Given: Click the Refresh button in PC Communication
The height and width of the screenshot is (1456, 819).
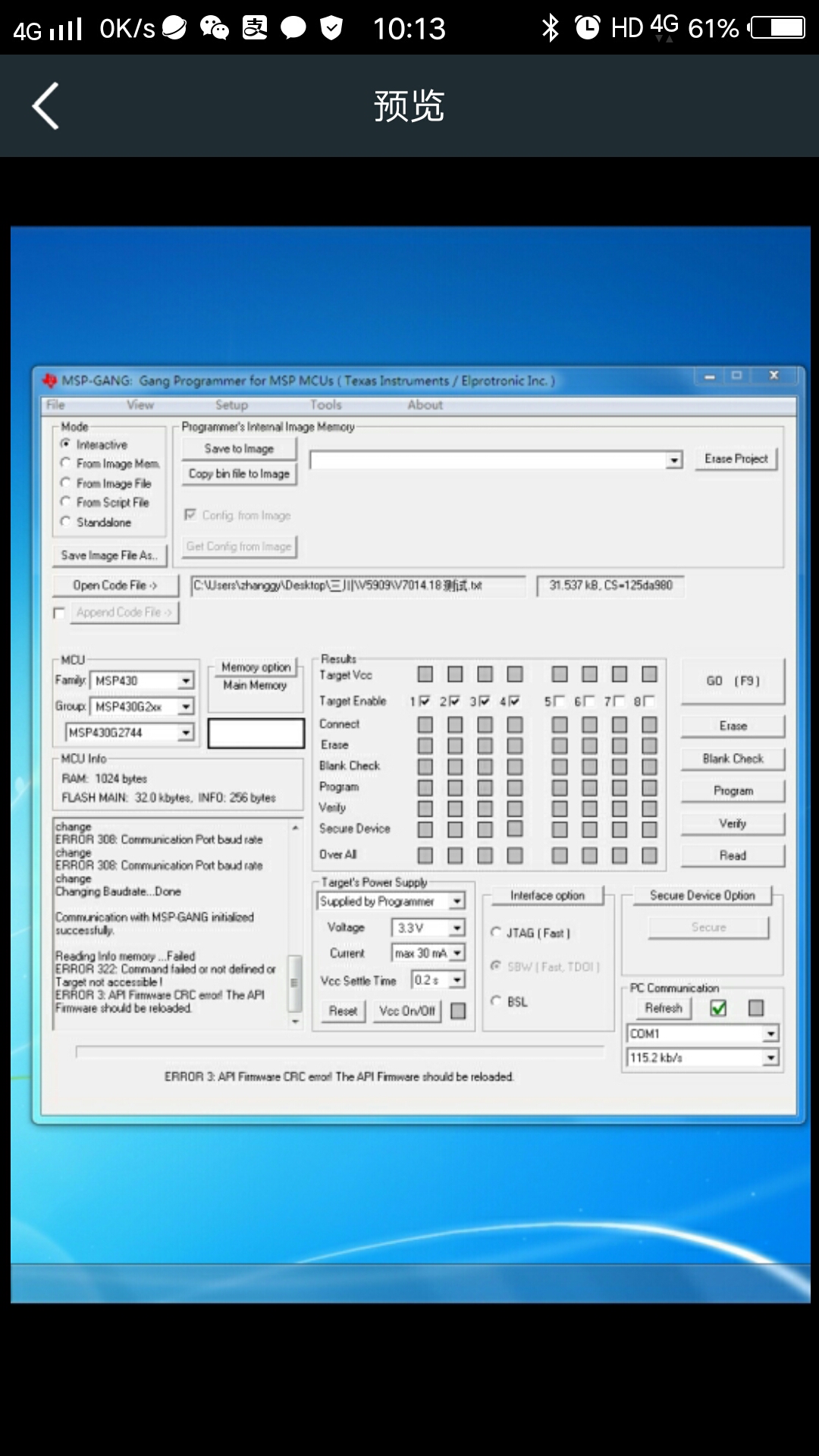Looking at the screenshot, I should (664, 1008).
